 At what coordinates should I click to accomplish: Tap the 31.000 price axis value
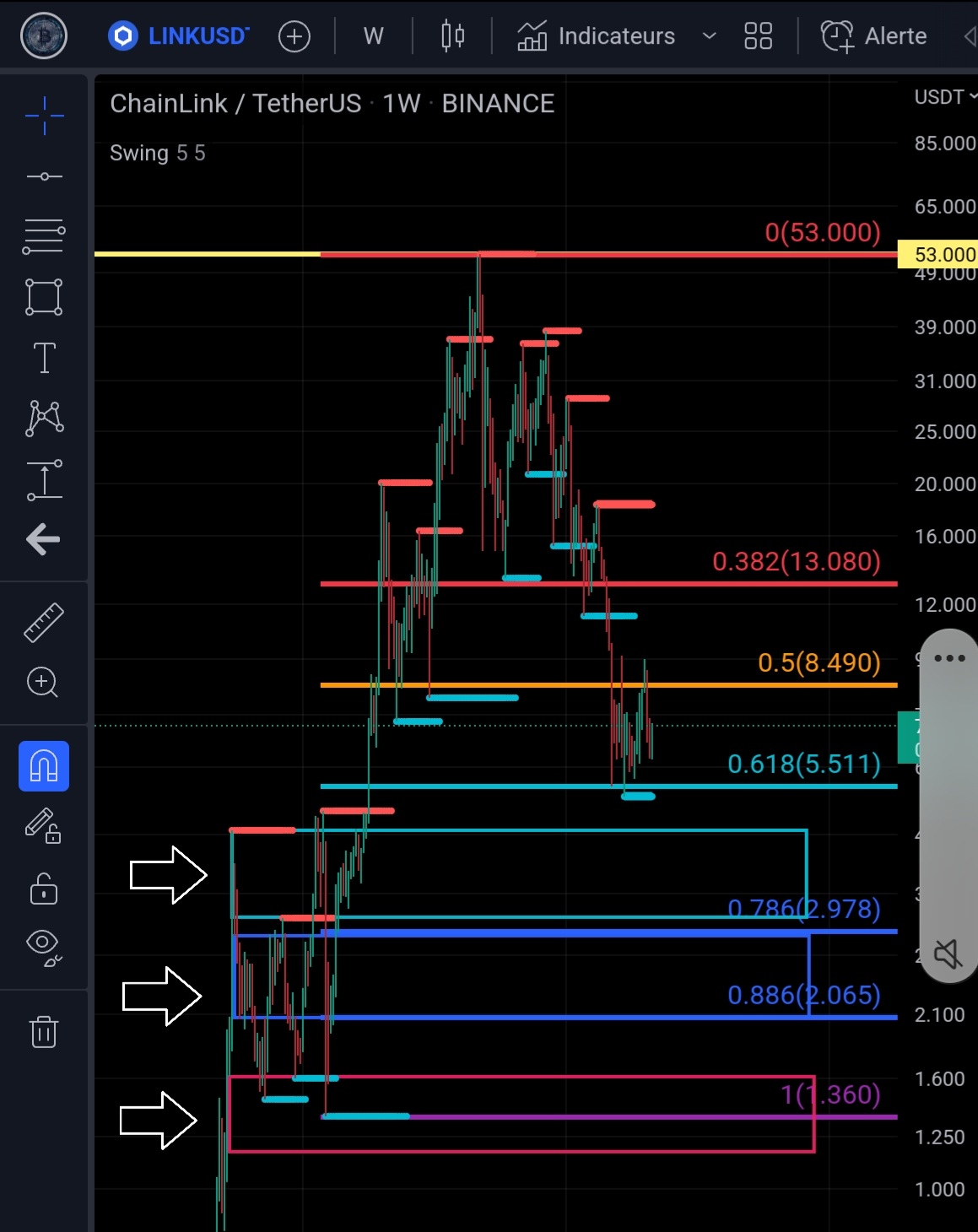pos(945,381)
